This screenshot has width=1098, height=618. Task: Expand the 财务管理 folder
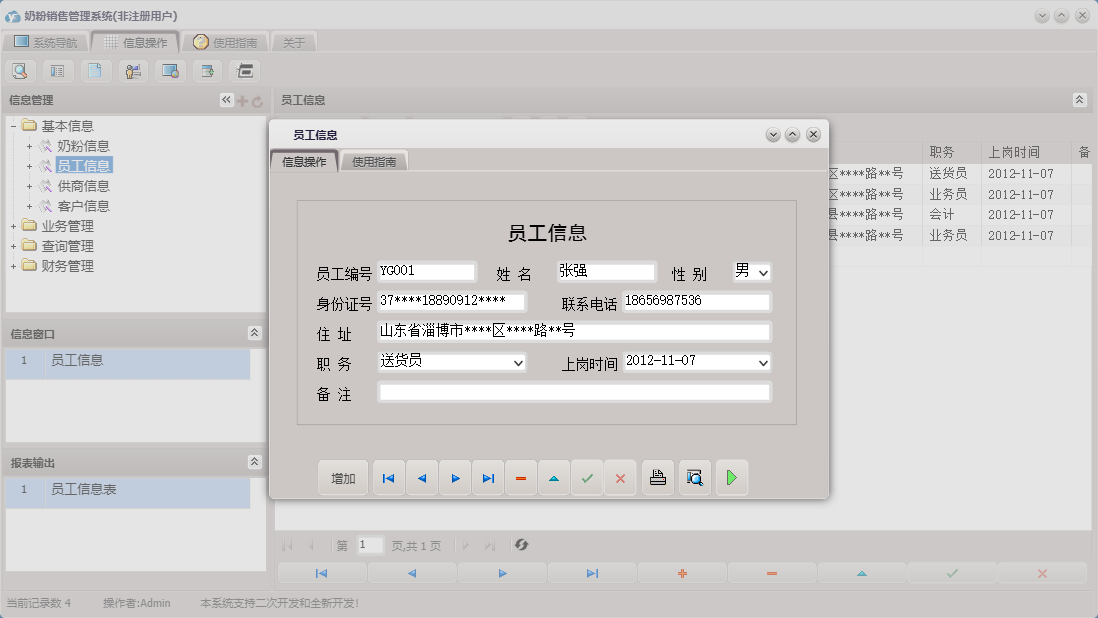[x=11, y=266]
